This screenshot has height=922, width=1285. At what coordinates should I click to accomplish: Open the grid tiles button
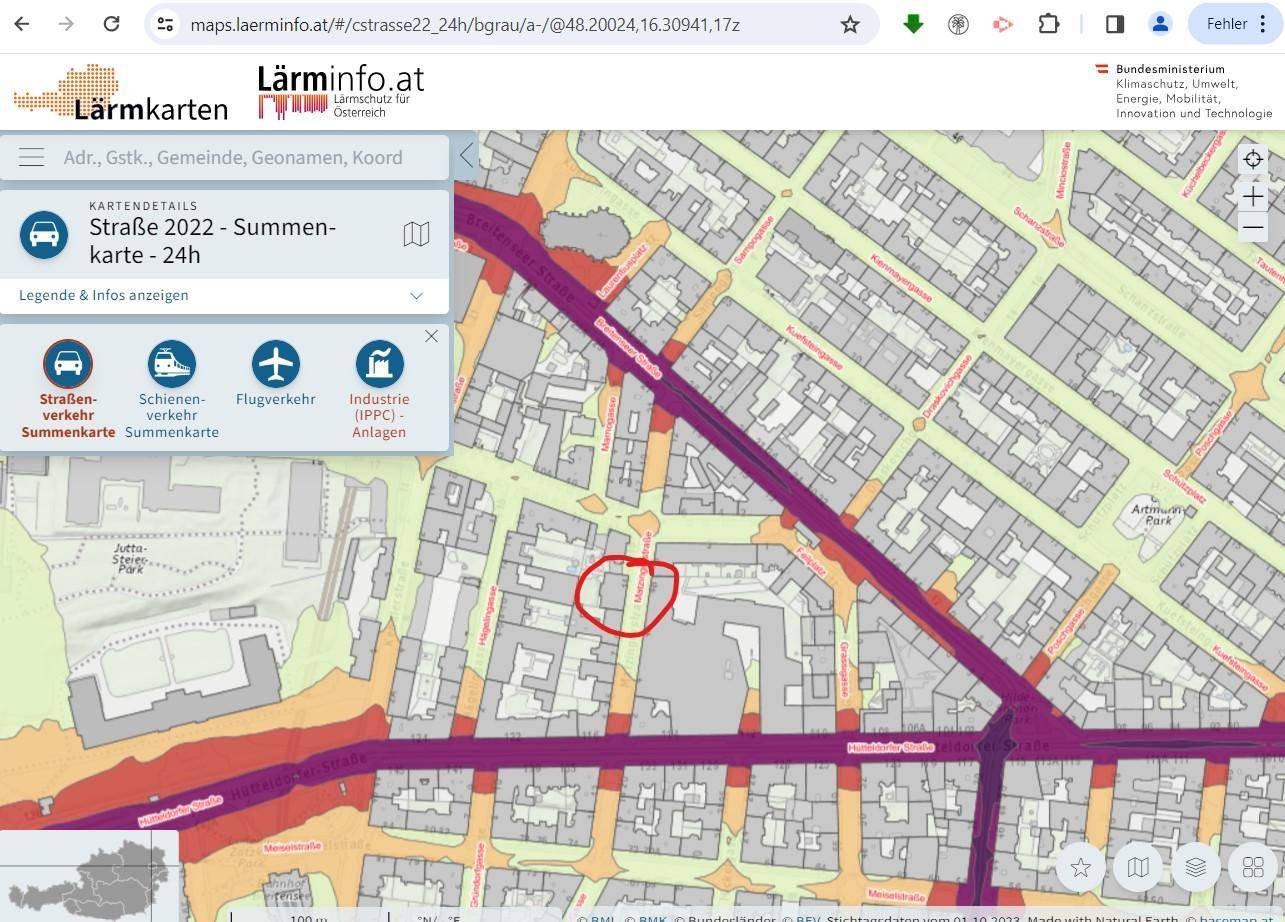click(x=1253, y=867)
